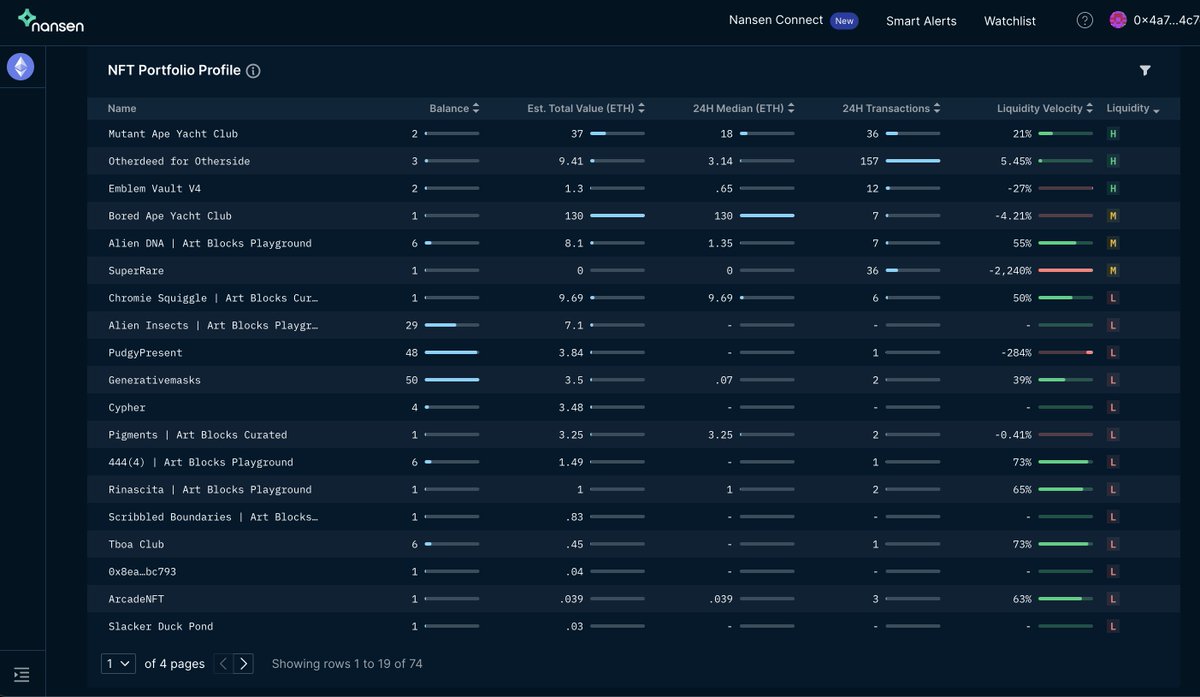Select 'Rinascita | Art Blocks Playground' name
This screenshot has height=697, width=1200.
point(210,490)
